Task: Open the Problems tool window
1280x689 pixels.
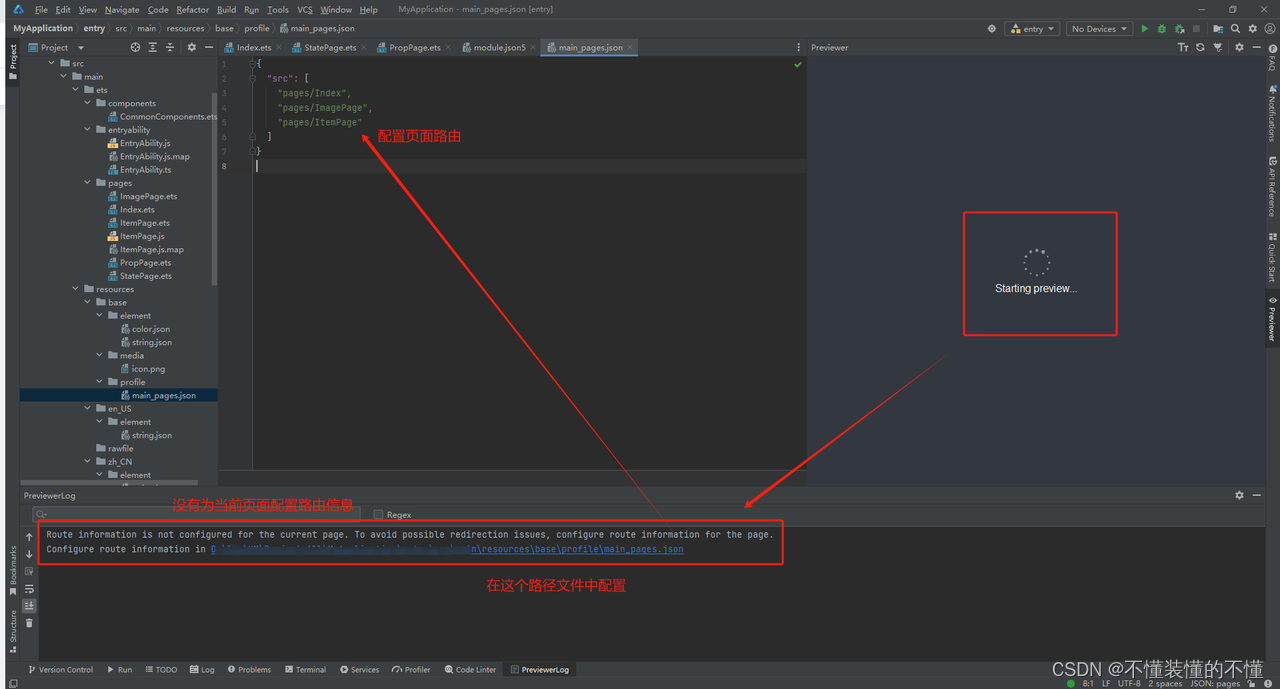Action: 249,670
